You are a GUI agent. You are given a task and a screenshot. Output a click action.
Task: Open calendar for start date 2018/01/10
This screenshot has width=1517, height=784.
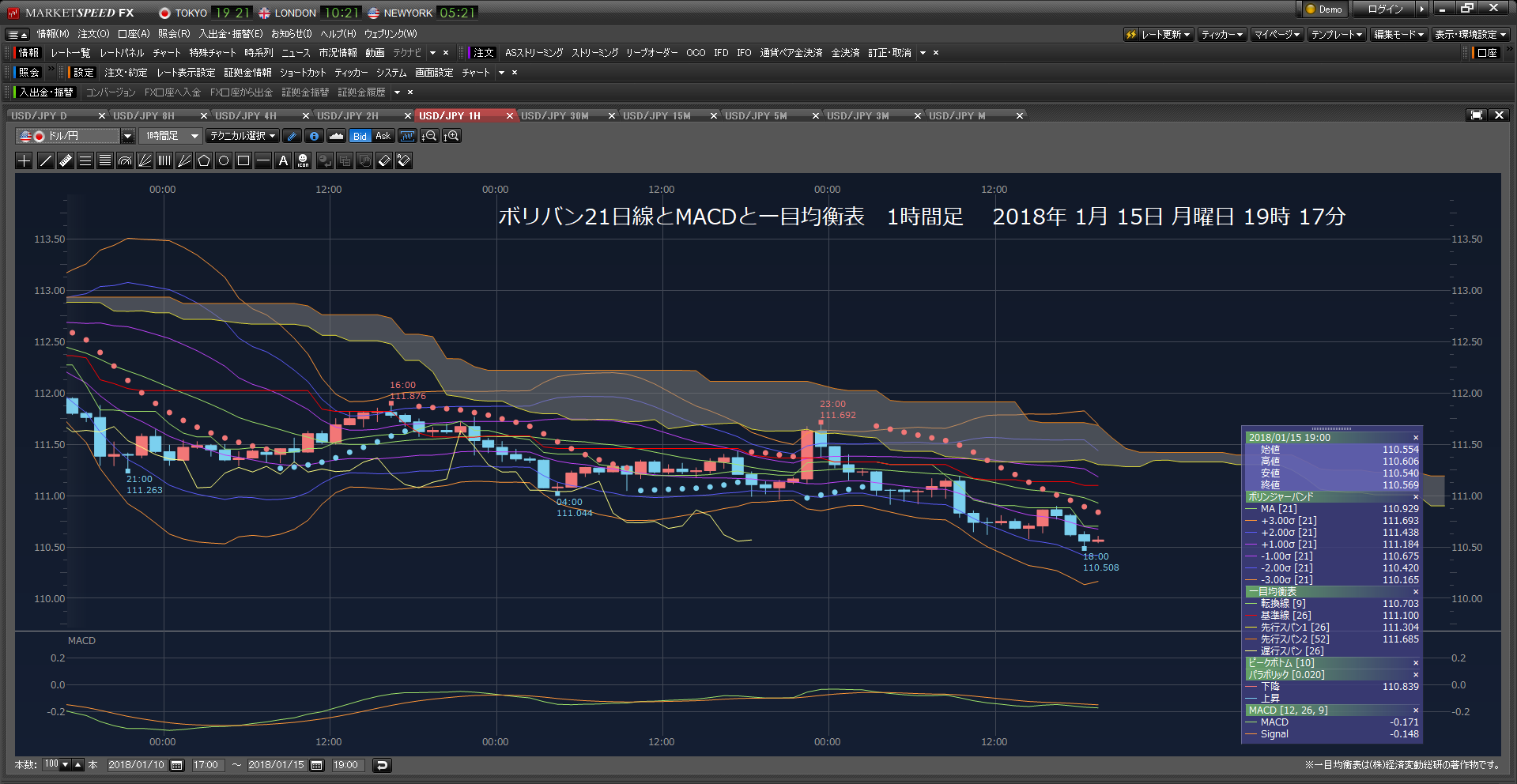click(177, 765)
